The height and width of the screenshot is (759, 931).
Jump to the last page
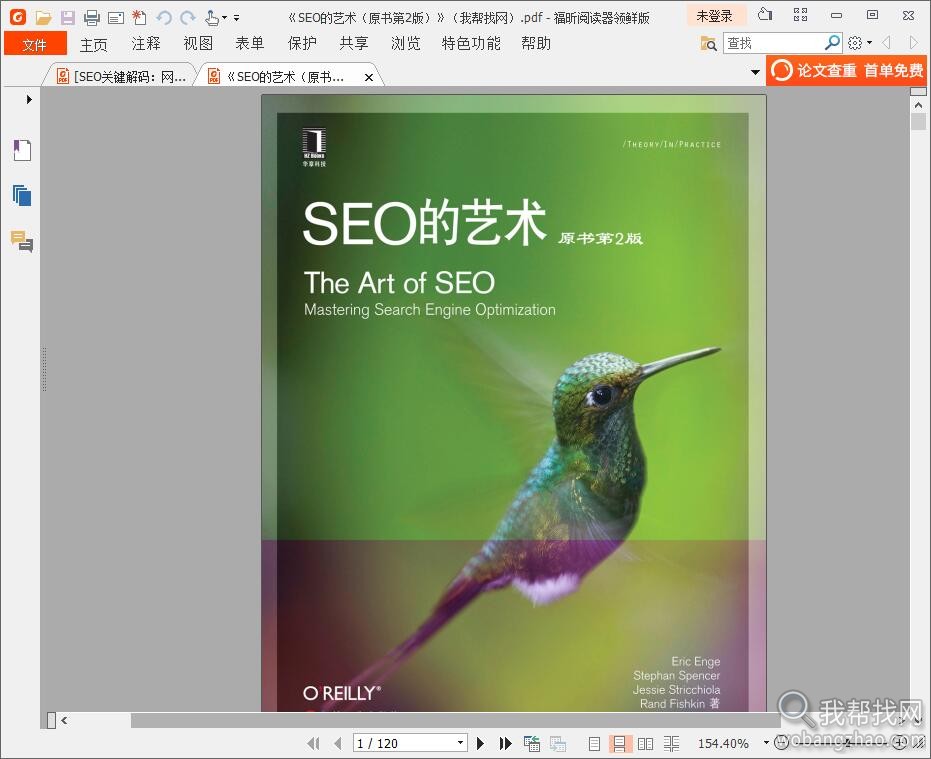pos(505,744)
